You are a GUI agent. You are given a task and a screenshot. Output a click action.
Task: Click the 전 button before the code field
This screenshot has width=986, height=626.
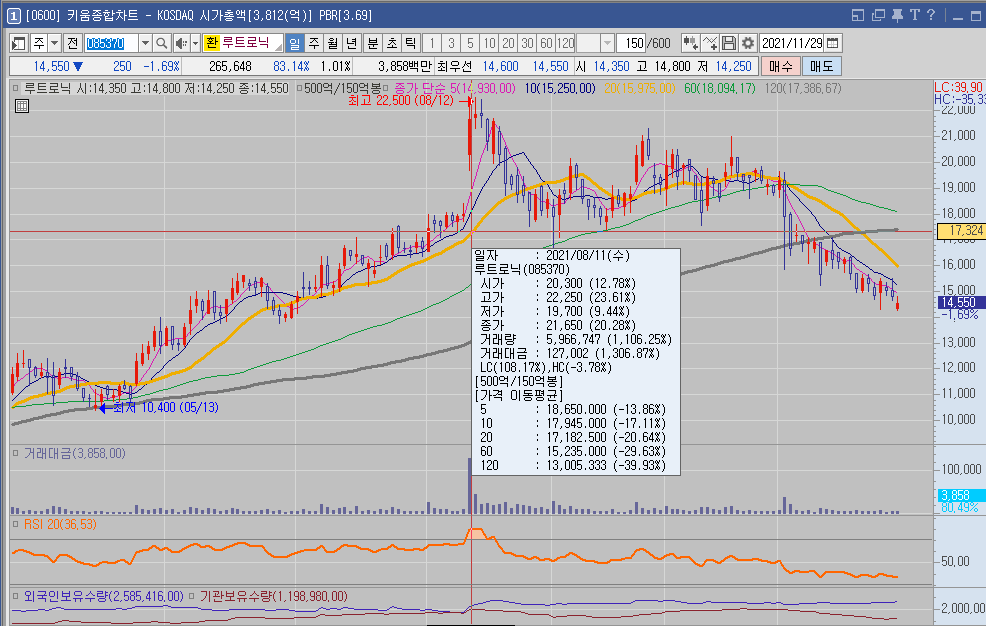tap(72, 43)
